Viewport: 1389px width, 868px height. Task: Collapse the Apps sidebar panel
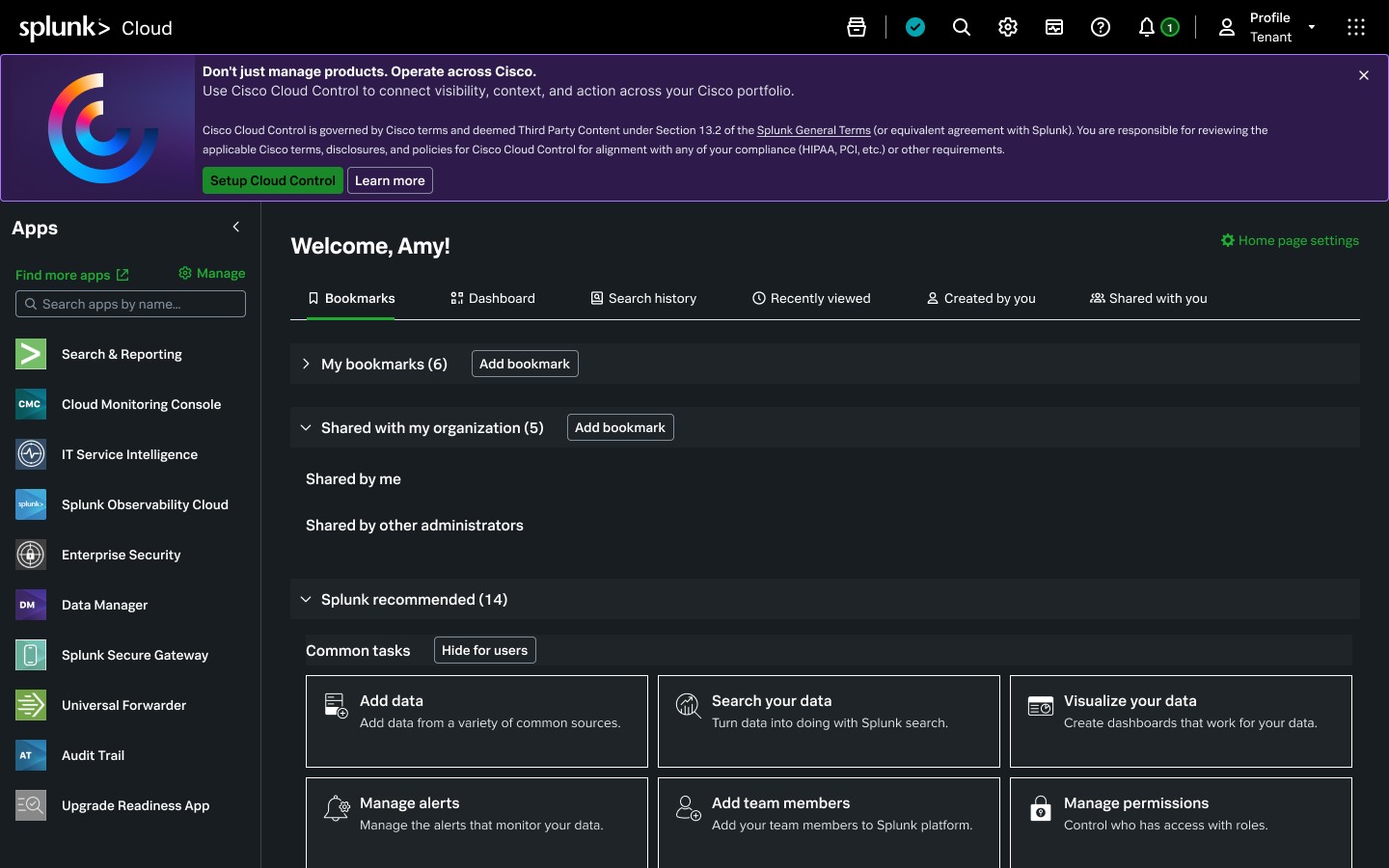[x=236, y=227]
